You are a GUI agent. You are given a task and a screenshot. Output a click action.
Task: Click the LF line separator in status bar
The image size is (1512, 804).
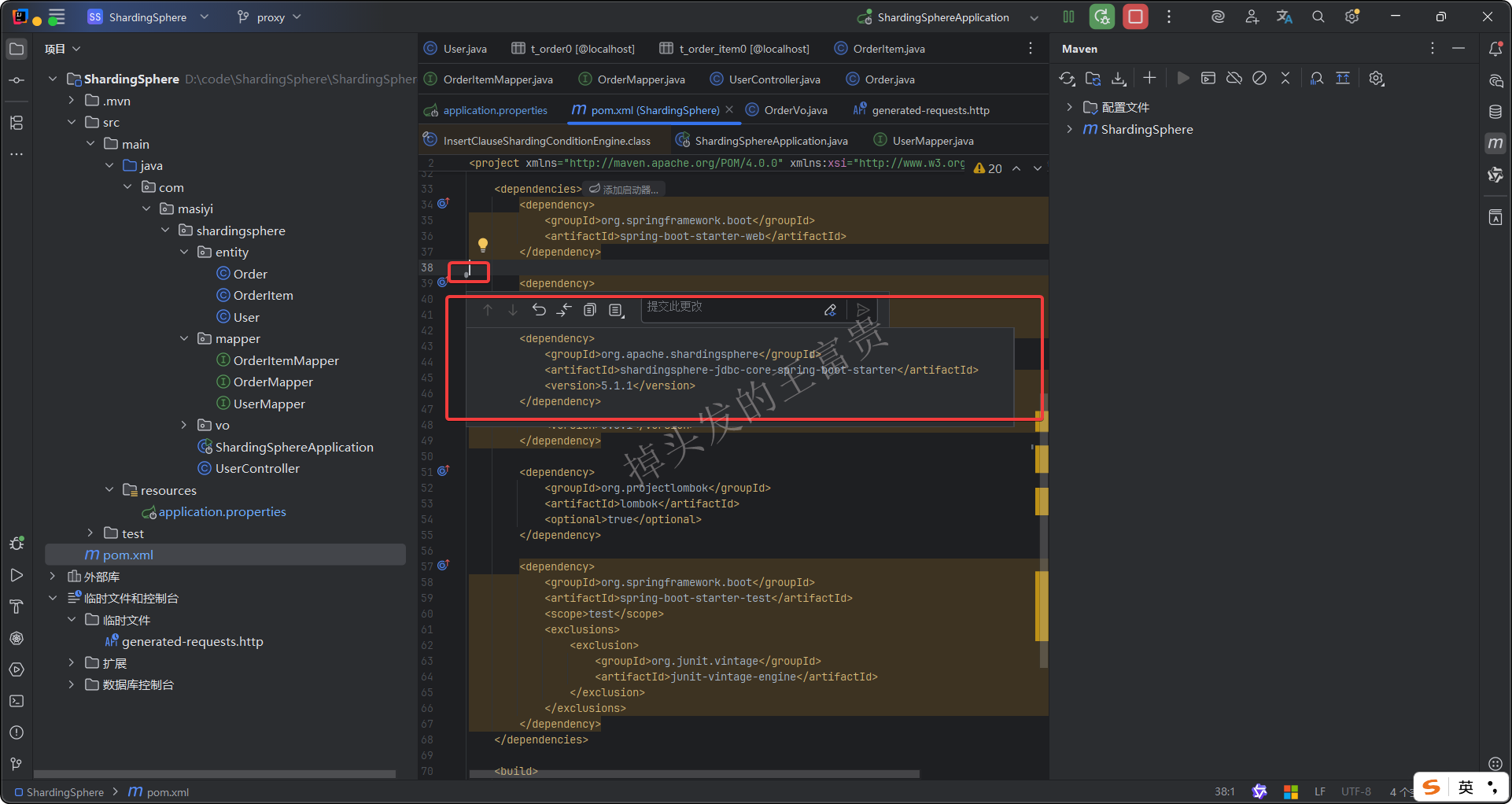point(1320,791)
